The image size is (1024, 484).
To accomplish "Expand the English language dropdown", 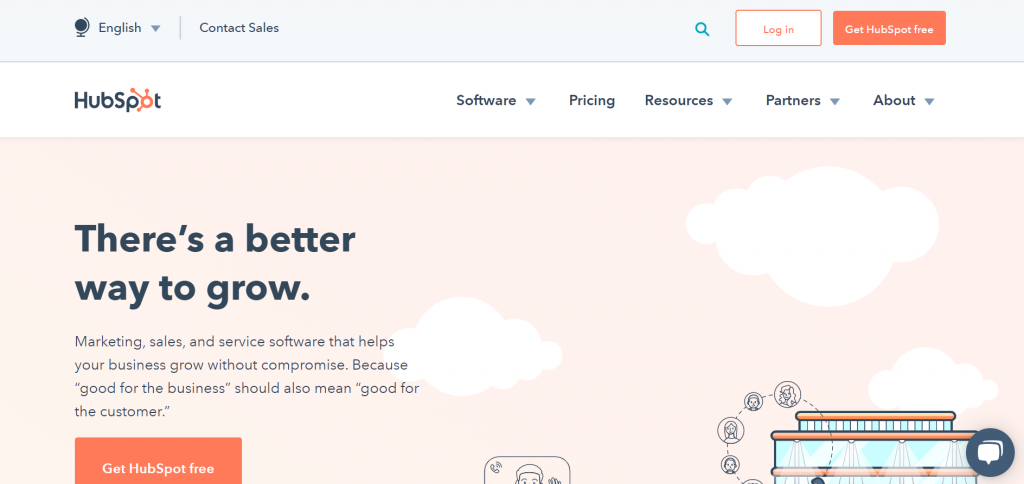I will coord(155,28).
